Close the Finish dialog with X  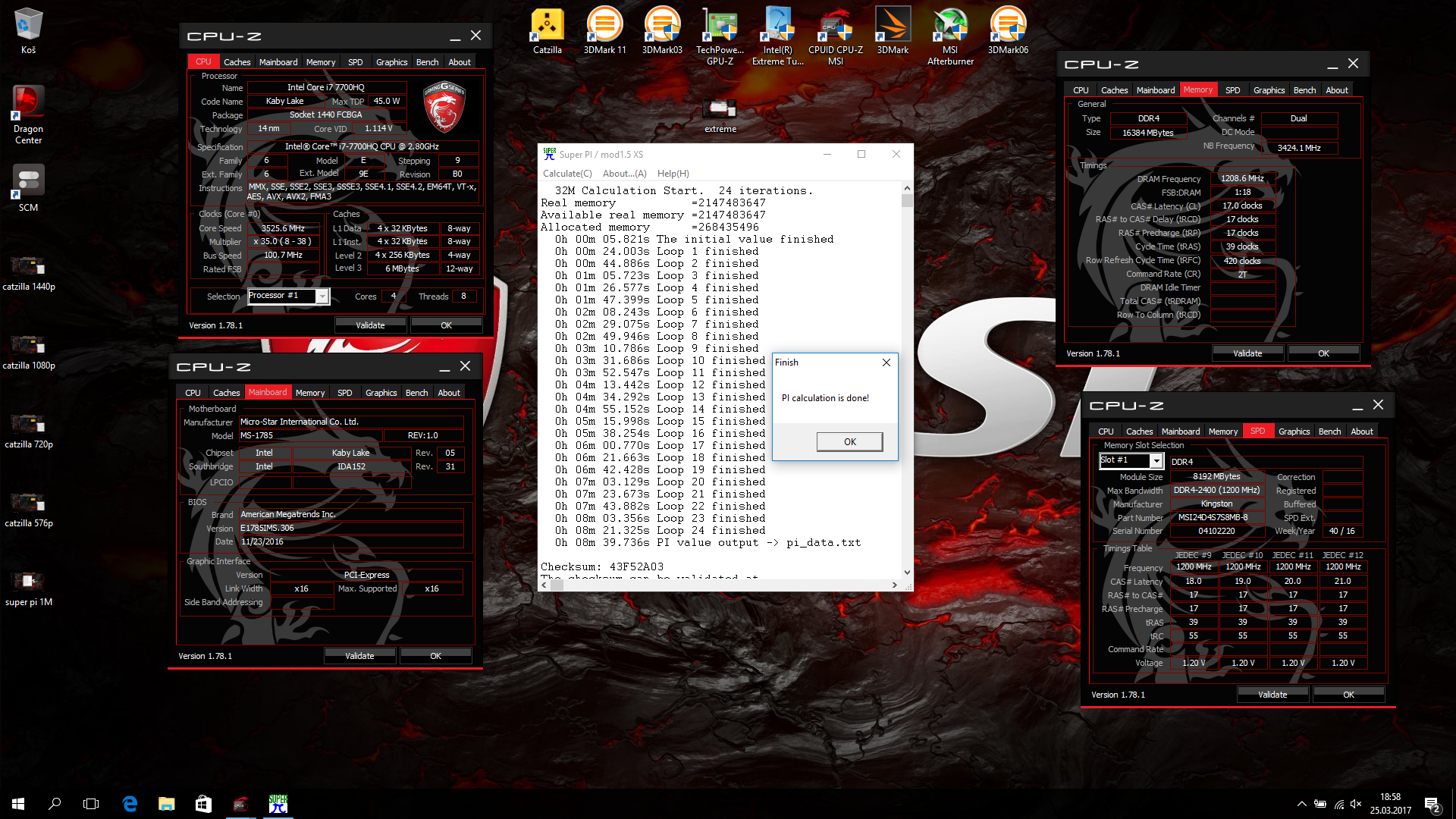click(886, 362)
